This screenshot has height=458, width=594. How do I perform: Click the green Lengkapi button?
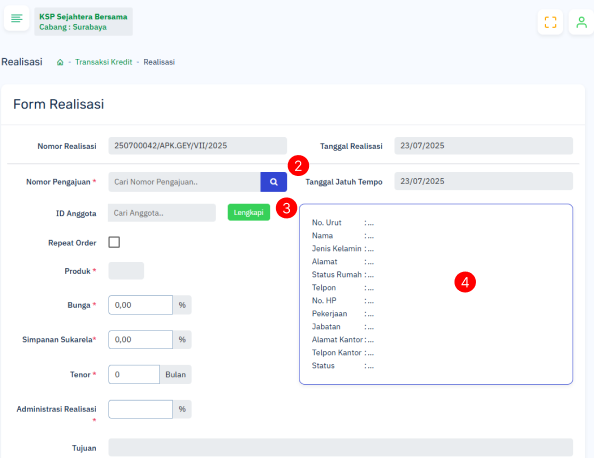(249, 213)
